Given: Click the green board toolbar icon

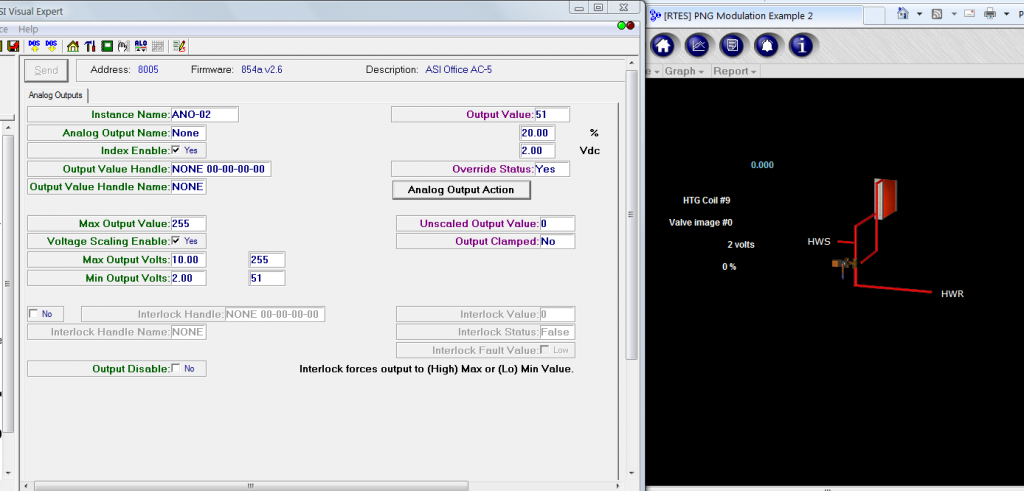Looking at the screenshot, I should tap(106, 46).
